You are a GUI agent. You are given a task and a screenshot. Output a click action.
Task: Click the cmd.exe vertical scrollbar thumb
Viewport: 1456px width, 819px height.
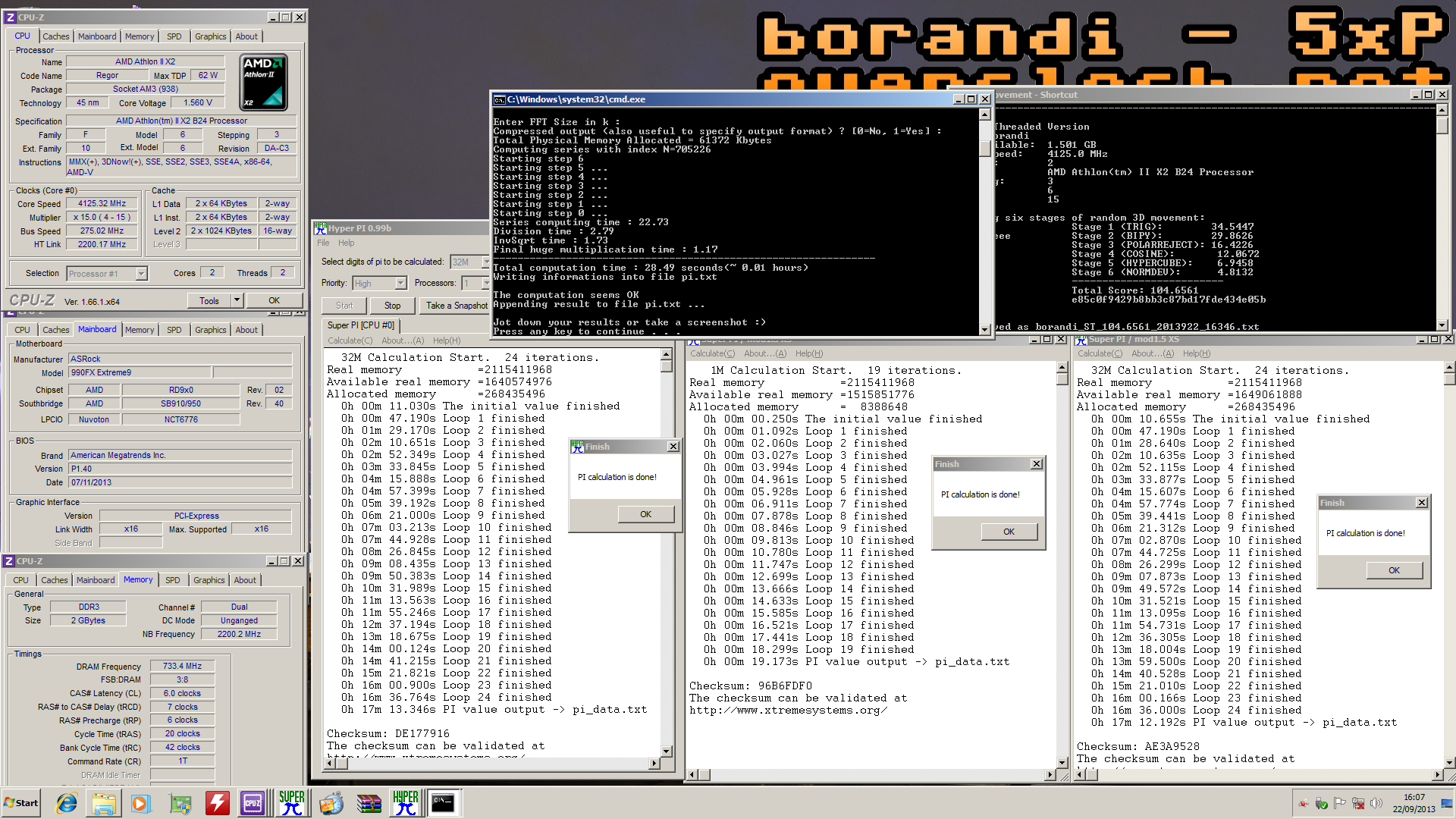(984, 147)
